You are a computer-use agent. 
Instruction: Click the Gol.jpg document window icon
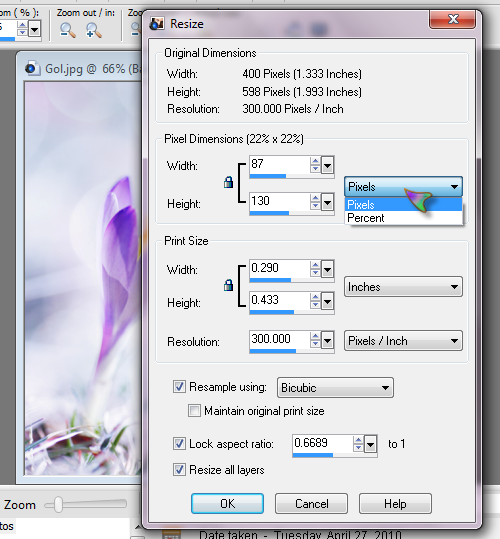coord(32,68)
